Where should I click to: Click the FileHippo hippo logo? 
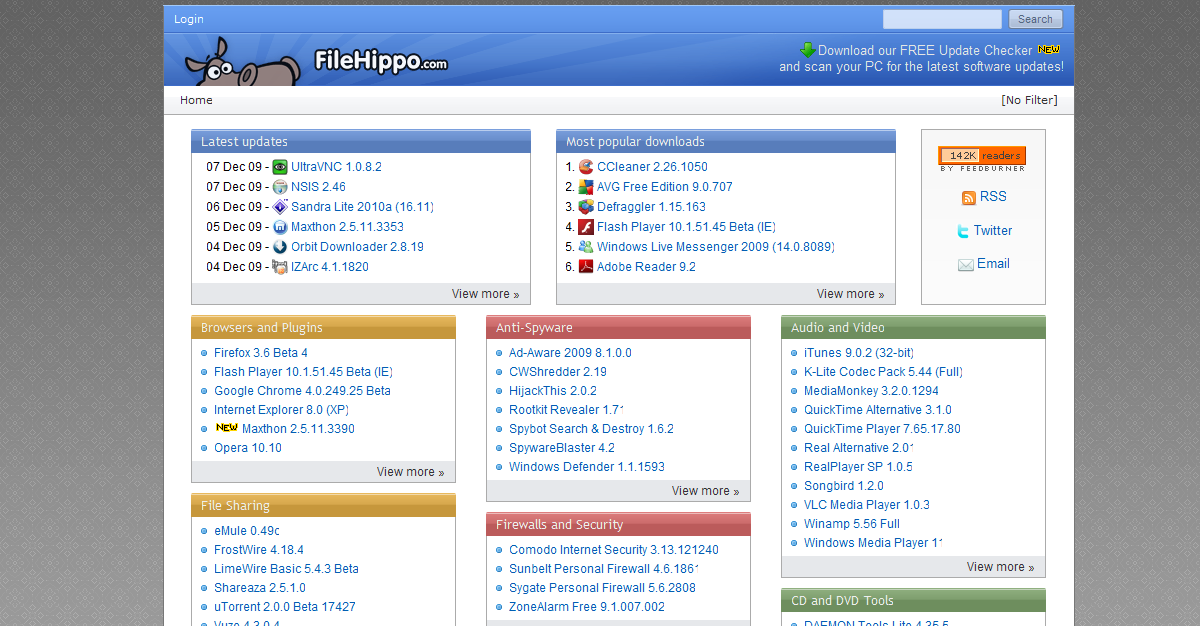click(242, 61)
